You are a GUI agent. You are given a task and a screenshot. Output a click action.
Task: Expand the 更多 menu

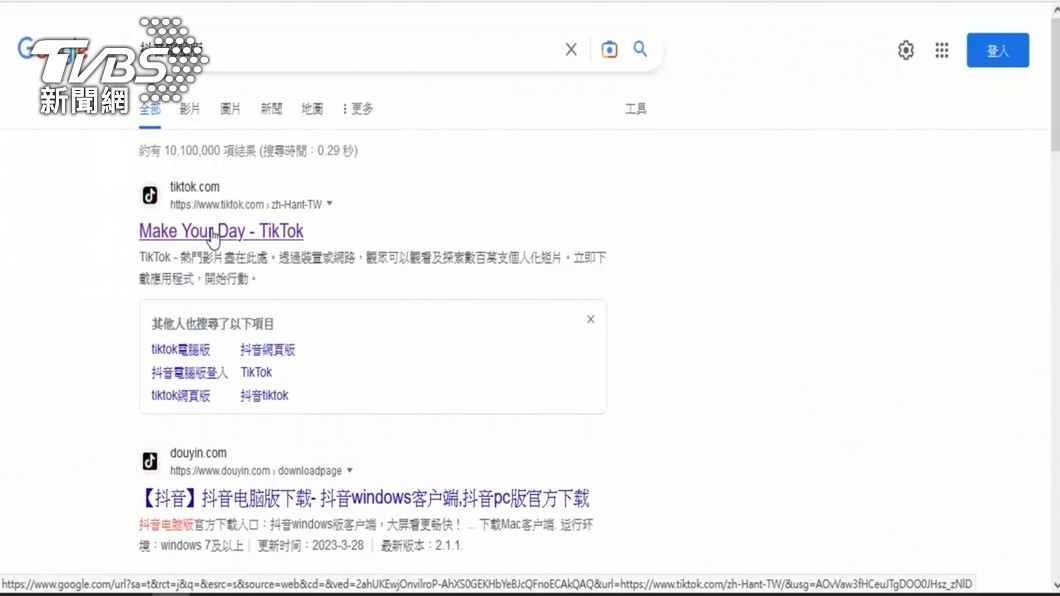pyautogui.click(x=358, y=109)
